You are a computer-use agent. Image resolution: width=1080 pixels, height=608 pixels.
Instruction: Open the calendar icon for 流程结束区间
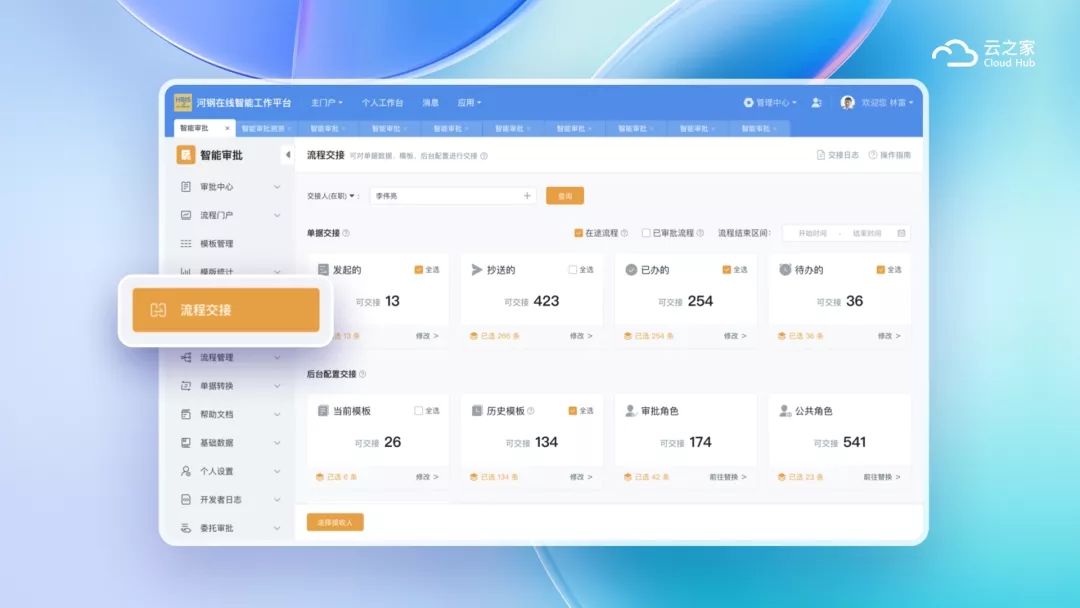click(x=901, y=233)
